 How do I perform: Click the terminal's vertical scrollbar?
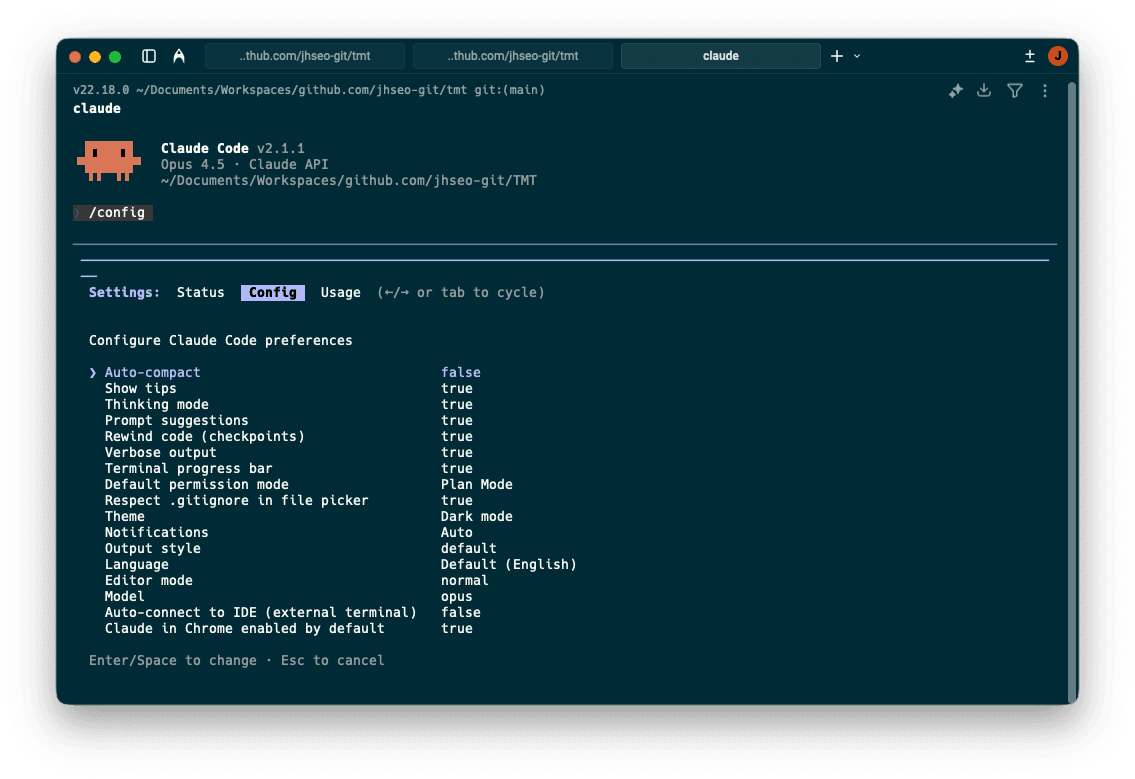point(1072,390)
